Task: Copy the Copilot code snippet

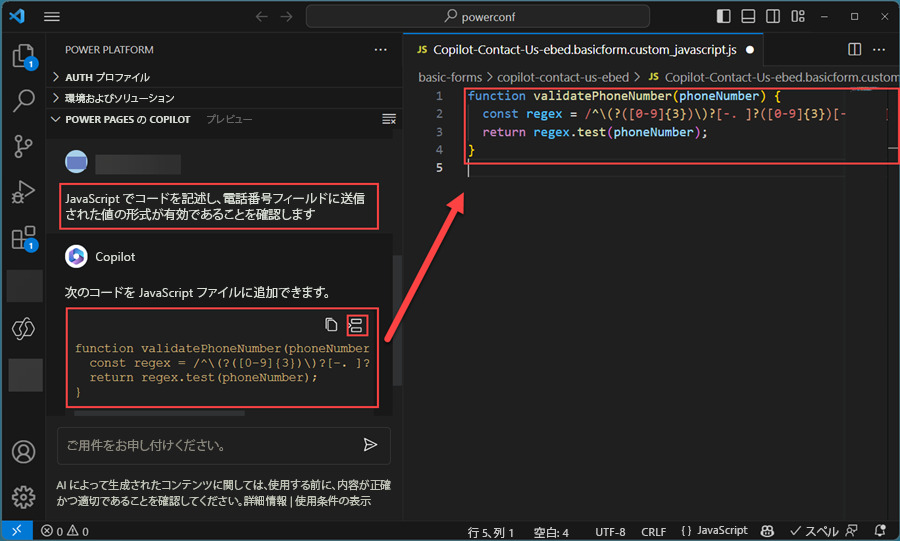Action: [331, 325]
